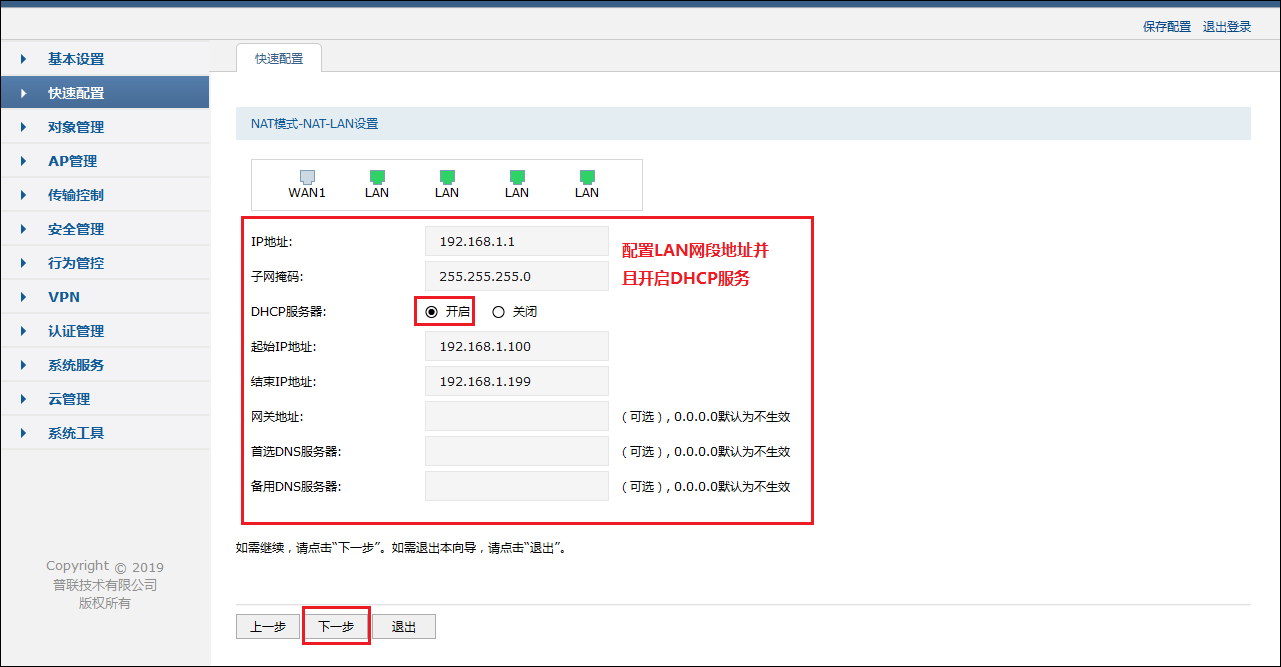This screenshot has width=1281, height=667.
Task: Click the arrow icon beside 基本设置
Action: [x=24, y=58]
